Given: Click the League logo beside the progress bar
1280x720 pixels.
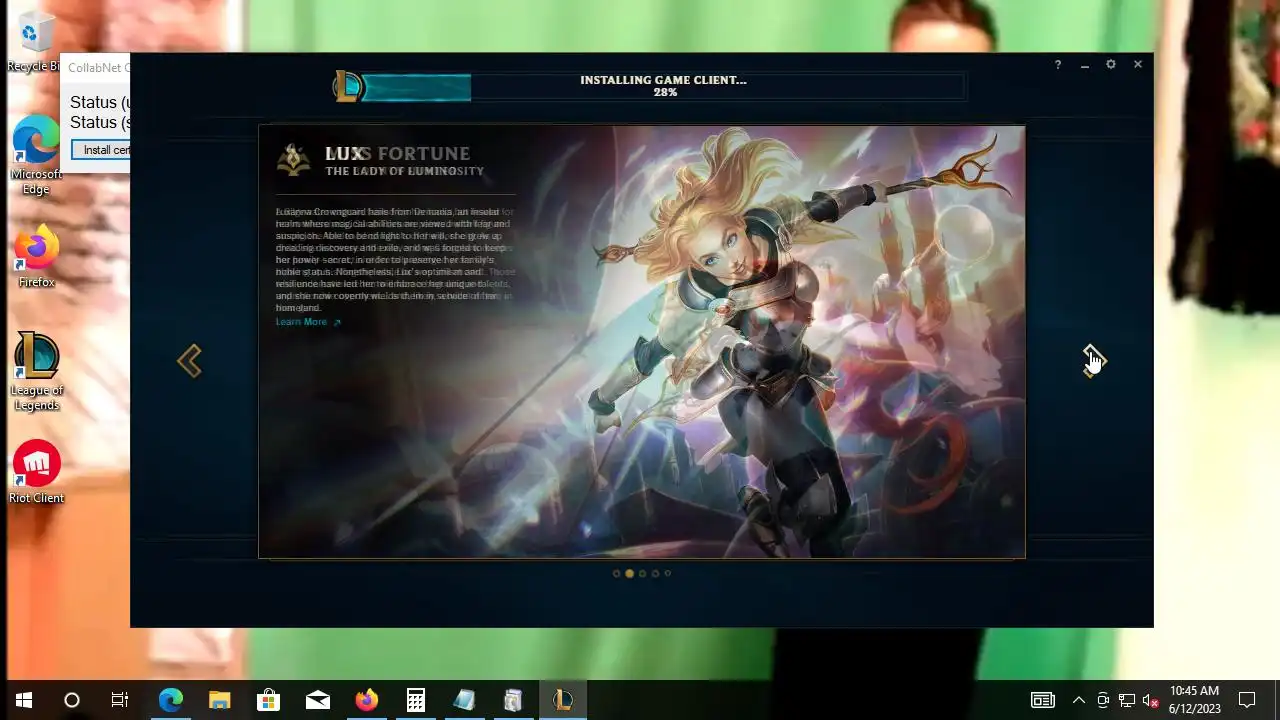Looking at the screenshot, I should [x=347, y=87].
